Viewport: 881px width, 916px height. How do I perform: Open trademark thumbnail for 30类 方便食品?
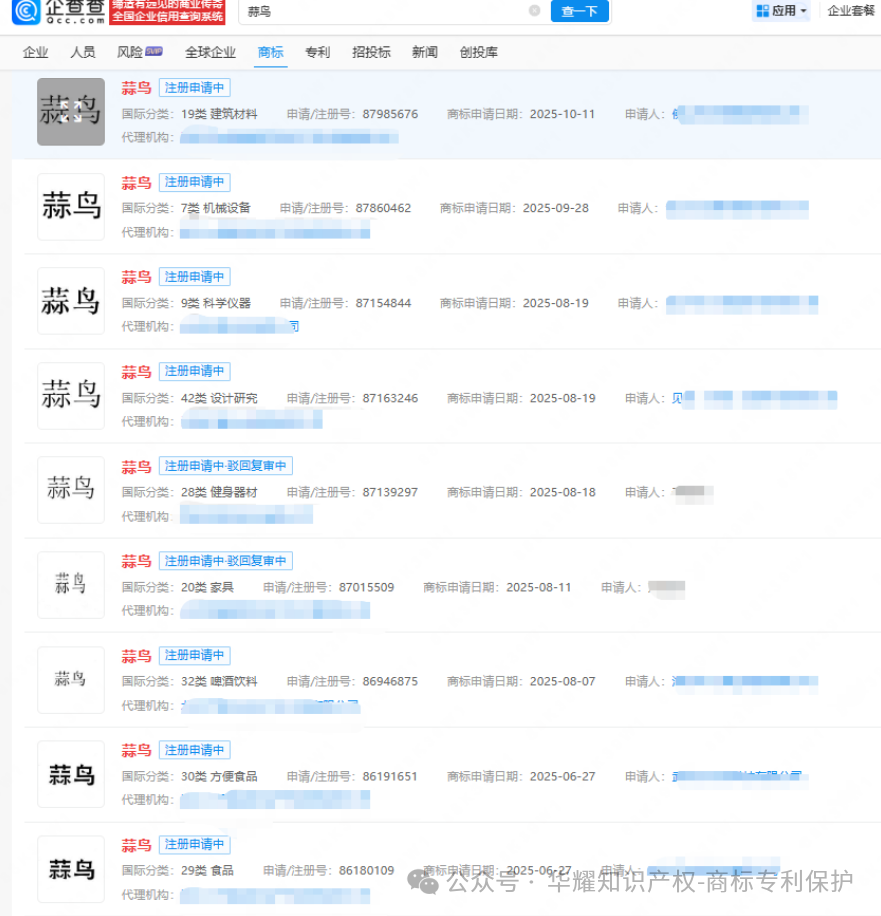click(x=71, y=774)
